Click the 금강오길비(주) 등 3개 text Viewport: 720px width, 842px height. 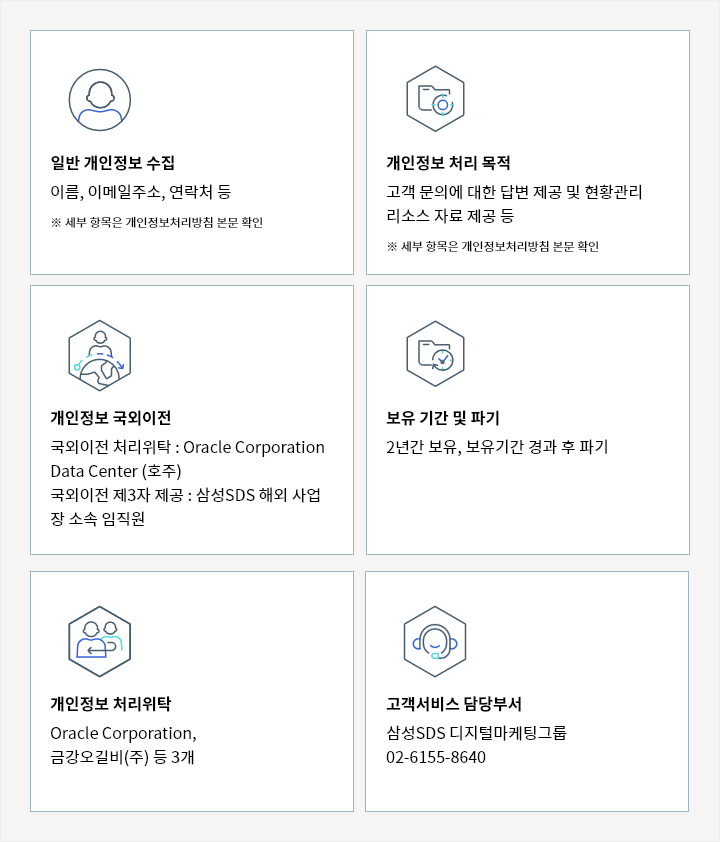tap(122, 757)
